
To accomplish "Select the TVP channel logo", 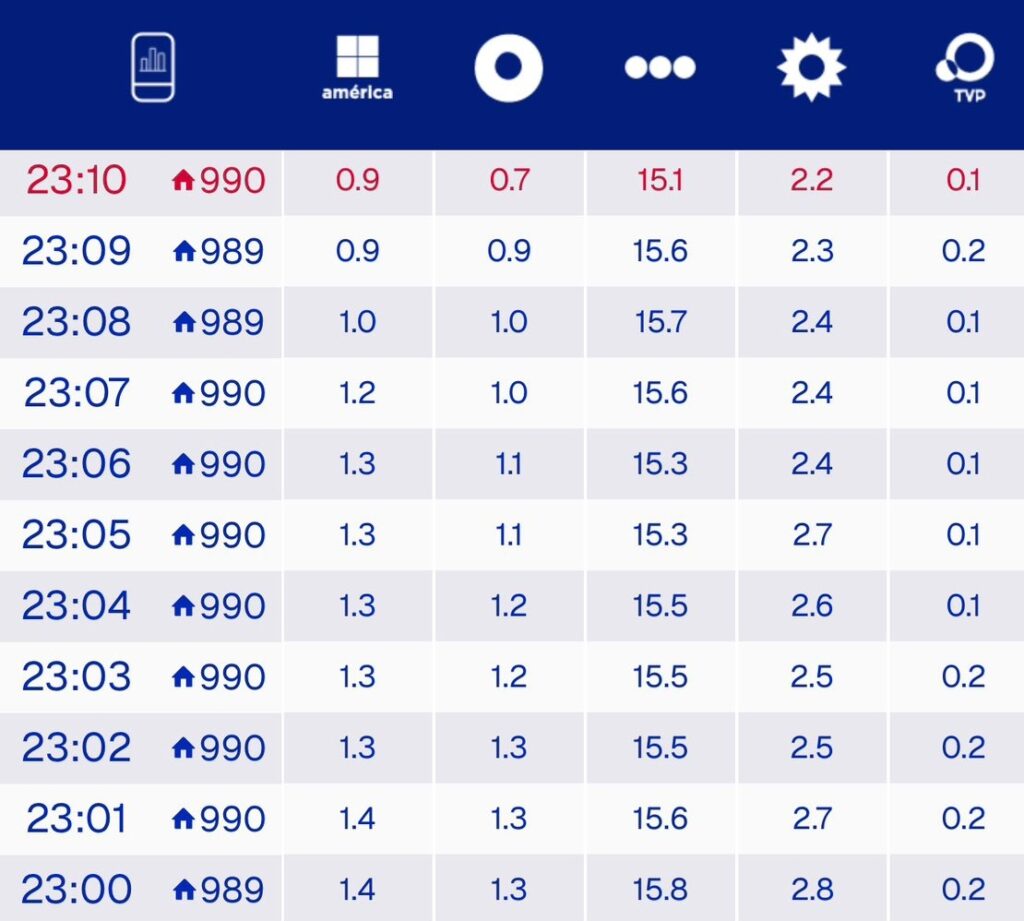I will coord(964,68).
